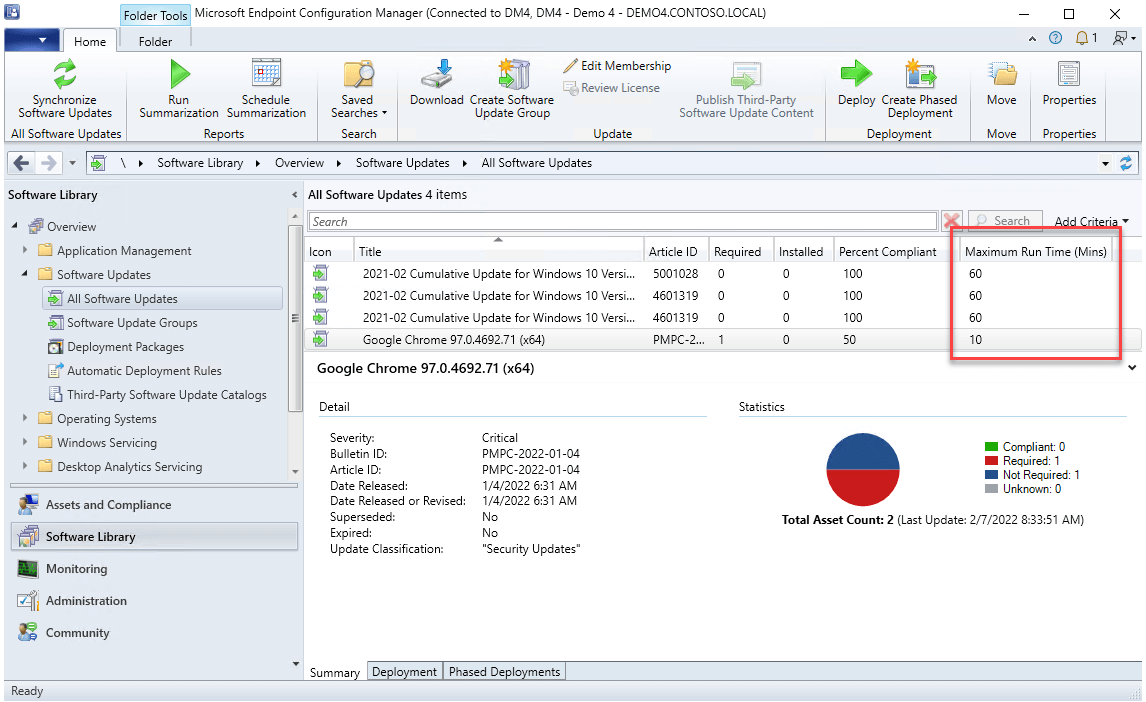Select All Software Updates tree item
The width and height of the screenshot is (1146, 702).
click(x=162, y=298)
